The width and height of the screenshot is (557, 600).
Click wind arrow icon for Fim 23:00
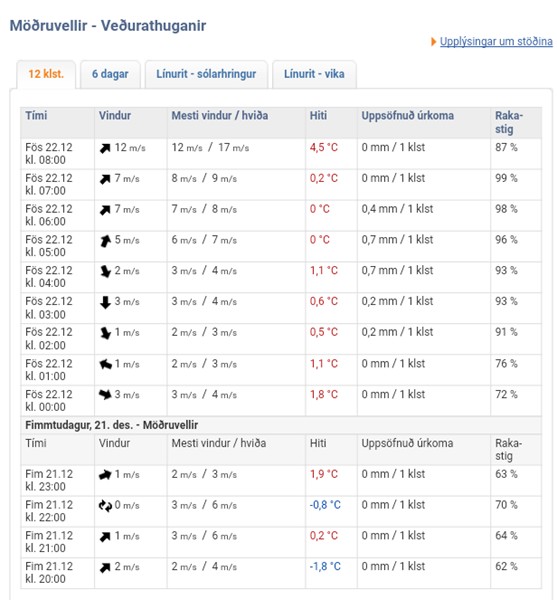click(x=105, y=475)
